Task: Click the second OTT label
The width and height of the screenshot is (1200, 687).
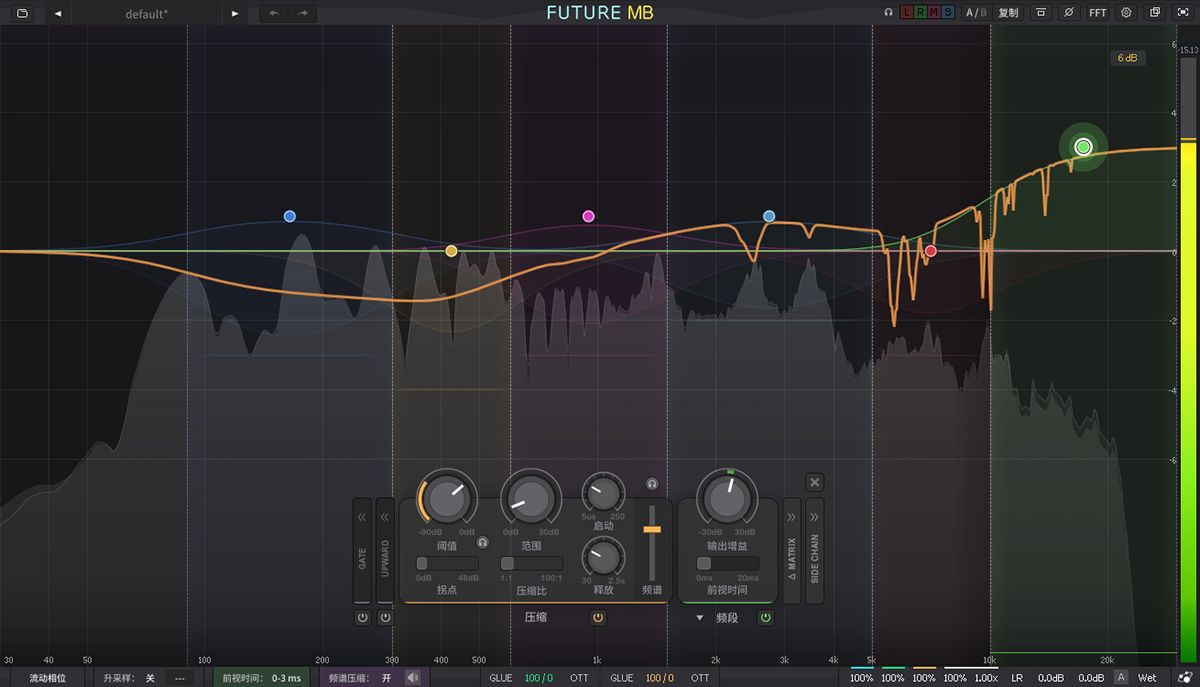Action: click(700, 678)
